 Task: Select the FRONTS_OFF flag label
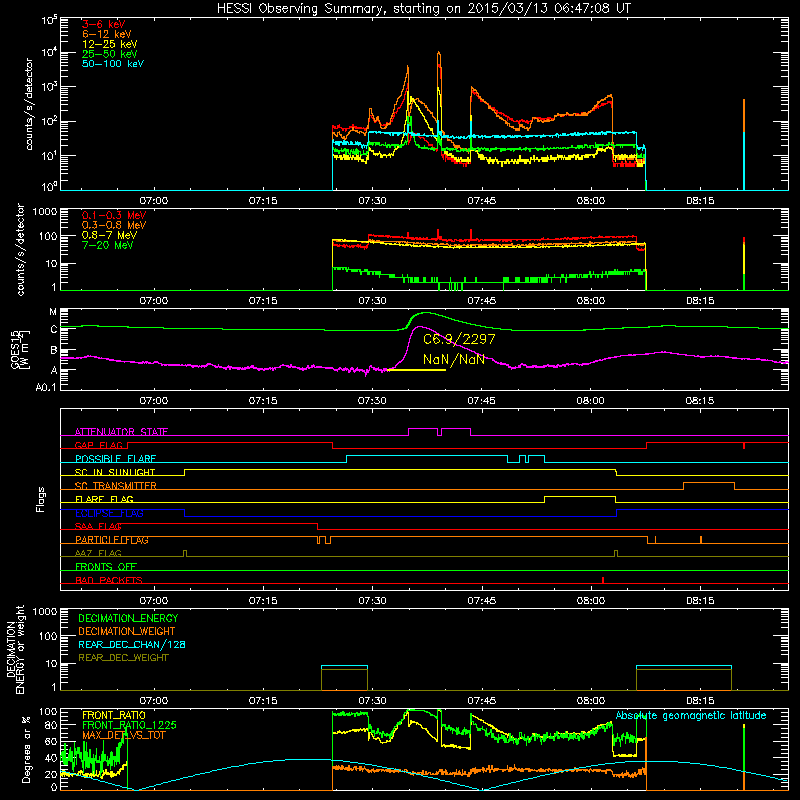(x=106, y=567)
